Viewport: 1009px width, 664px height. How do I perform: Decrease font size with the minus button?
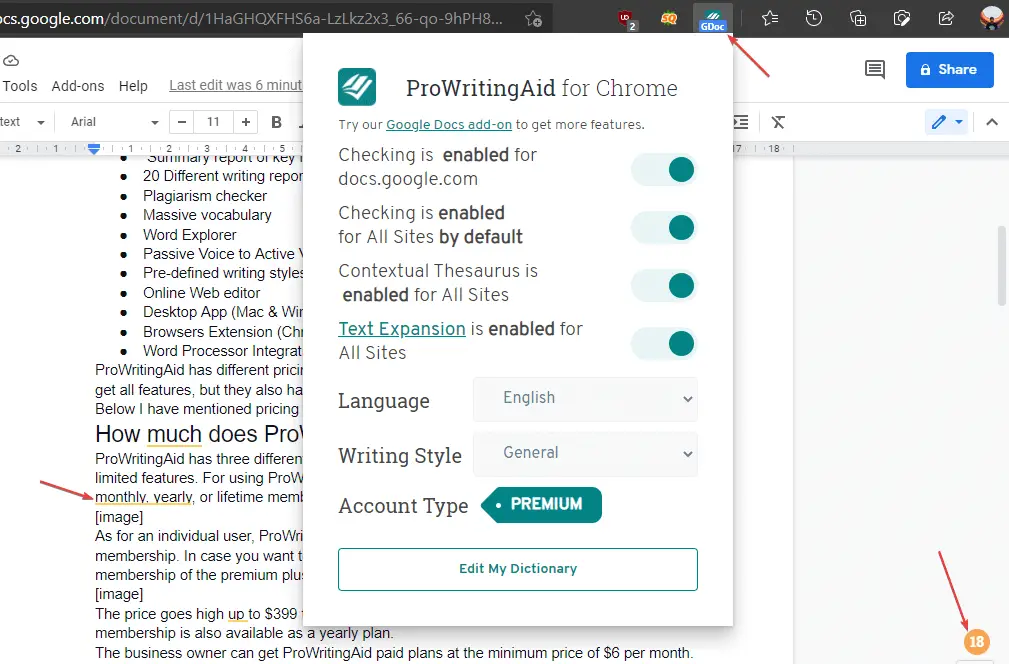[x=181, y=122]
